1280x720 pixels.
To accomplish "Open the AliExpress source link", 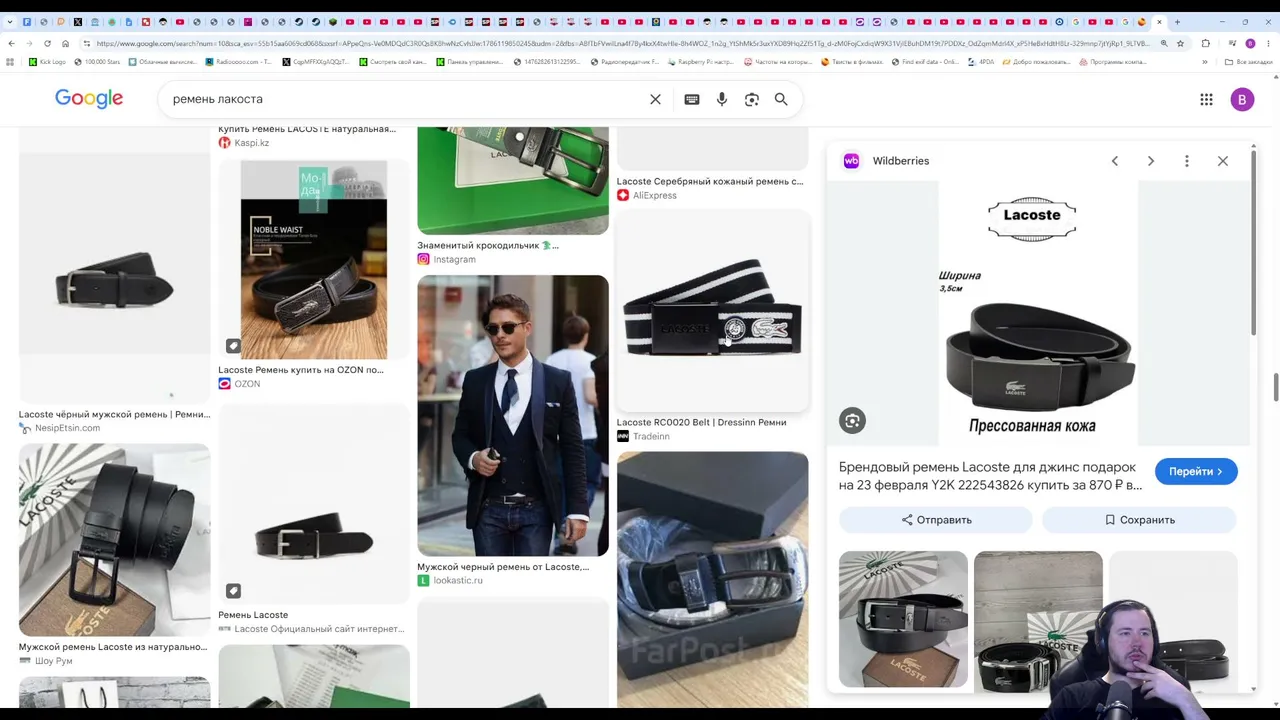I will (647, 195).
